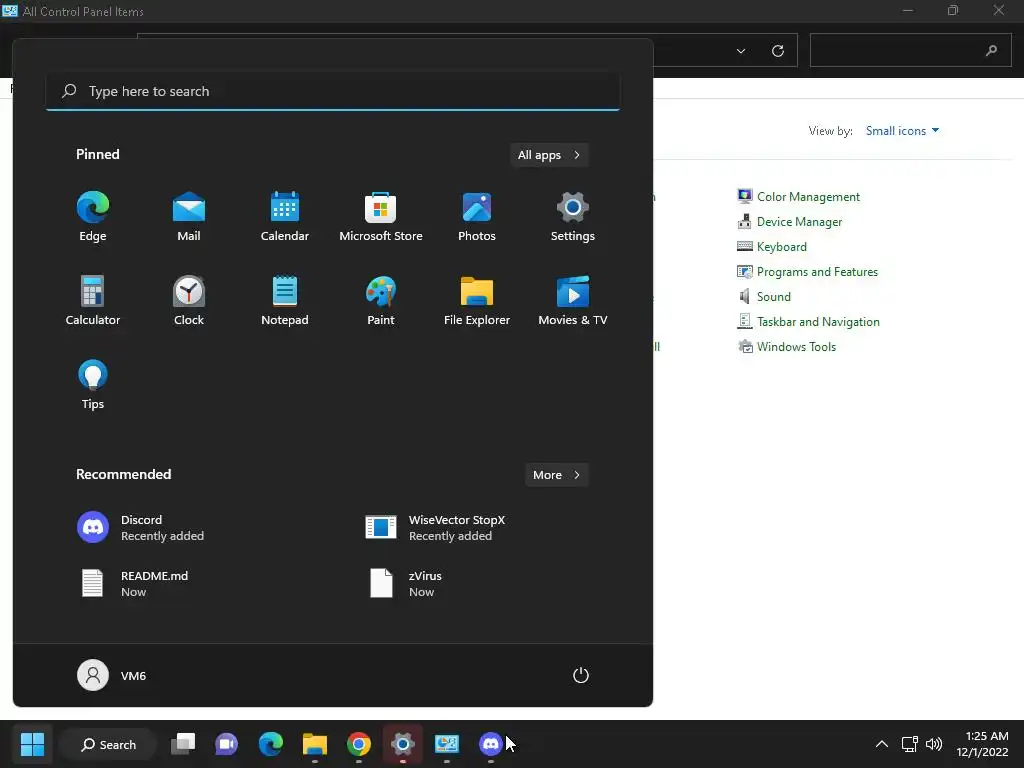Open Microsoft Store from pinned apps
This screenshot has width=1024, height=768.
(x=381, y=217)
